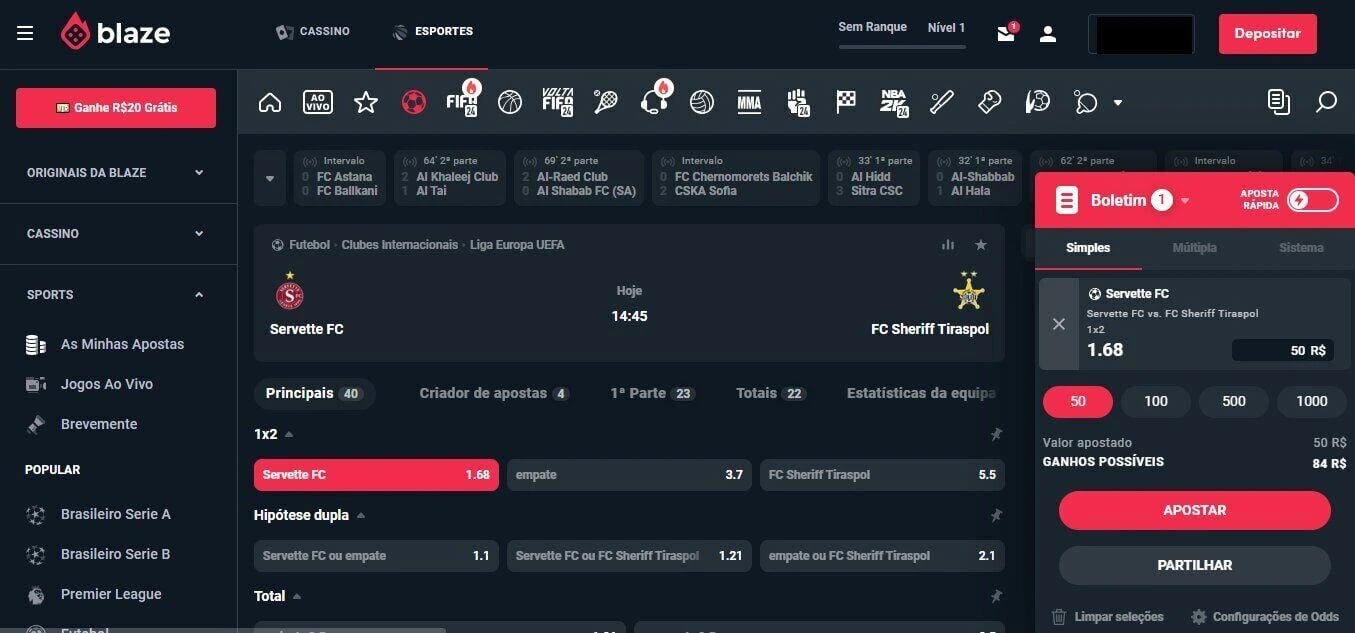This screenshot has width=1355, height=633.
Task: Open the sports search magnifier
Action: pos(1326,102)
